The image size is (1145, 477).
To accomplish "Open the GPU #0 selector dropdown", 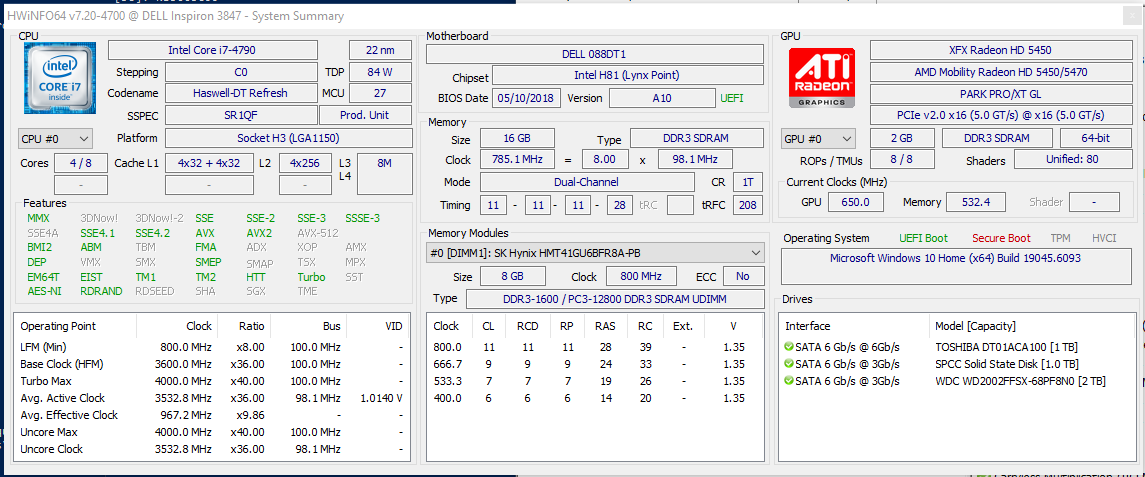I will [819, 138].
